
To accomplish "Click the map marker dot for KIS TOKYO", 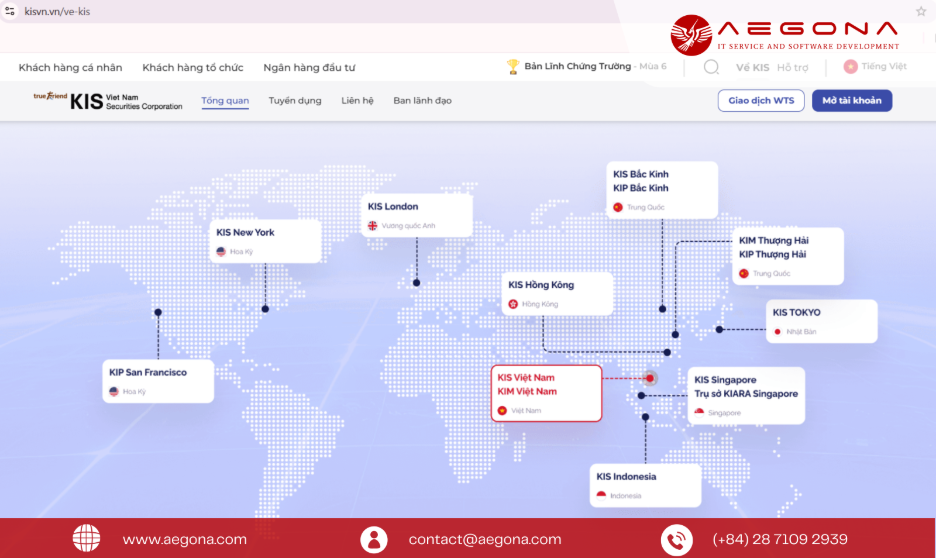I will (x=719, y=329).
